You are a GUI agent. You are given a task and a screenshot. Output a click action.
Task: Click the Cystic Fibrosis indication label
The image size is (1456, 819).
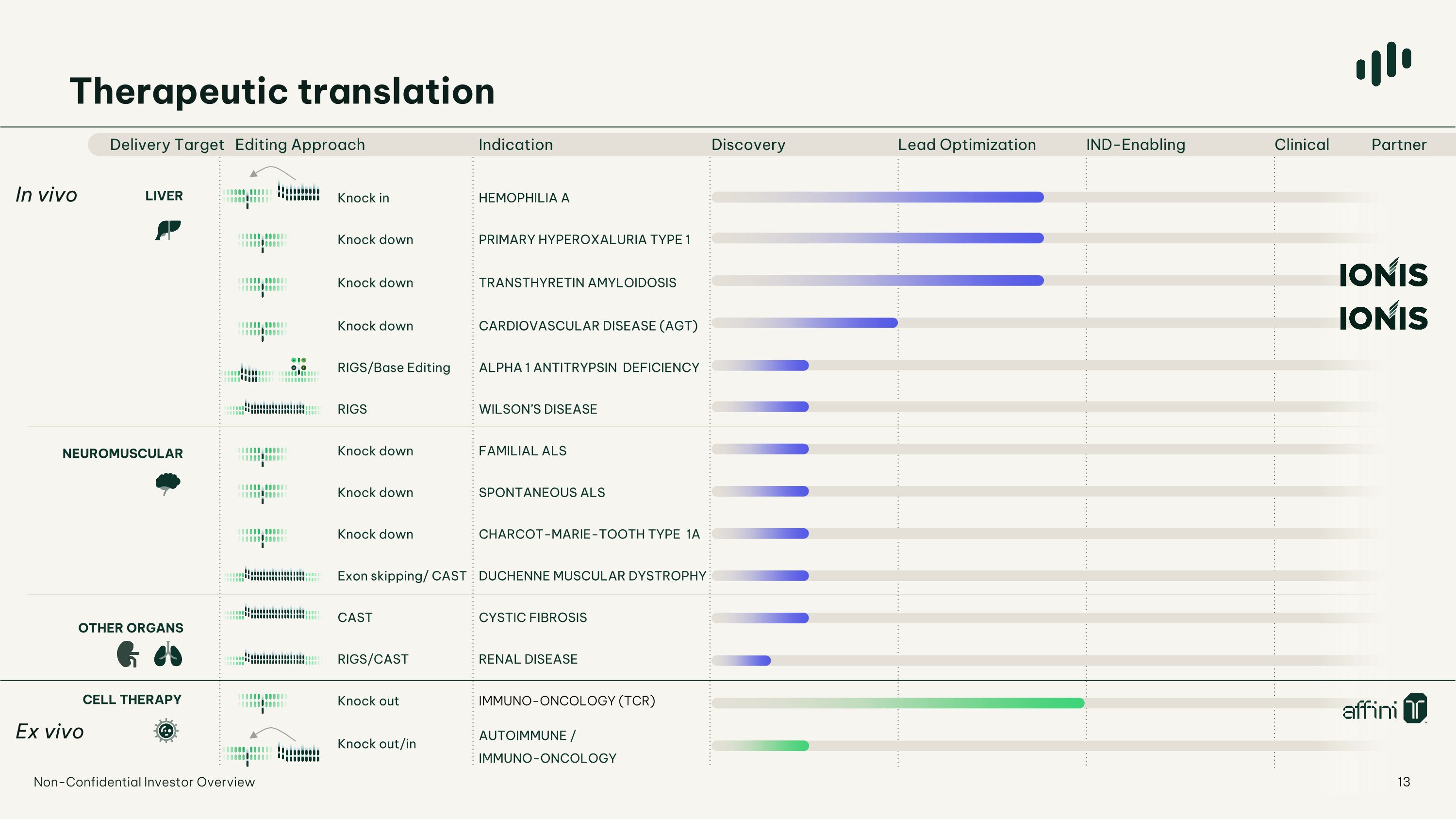(x=532, y=617)
